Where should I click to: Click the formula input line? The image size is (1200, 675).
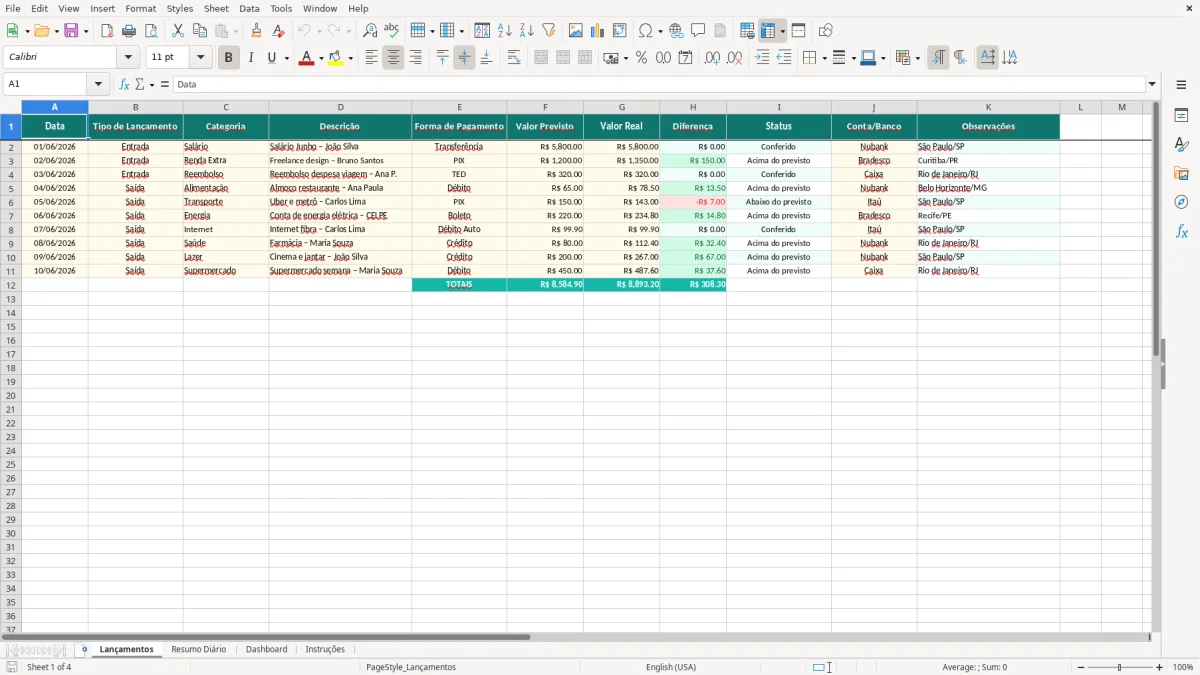(659, 85)
